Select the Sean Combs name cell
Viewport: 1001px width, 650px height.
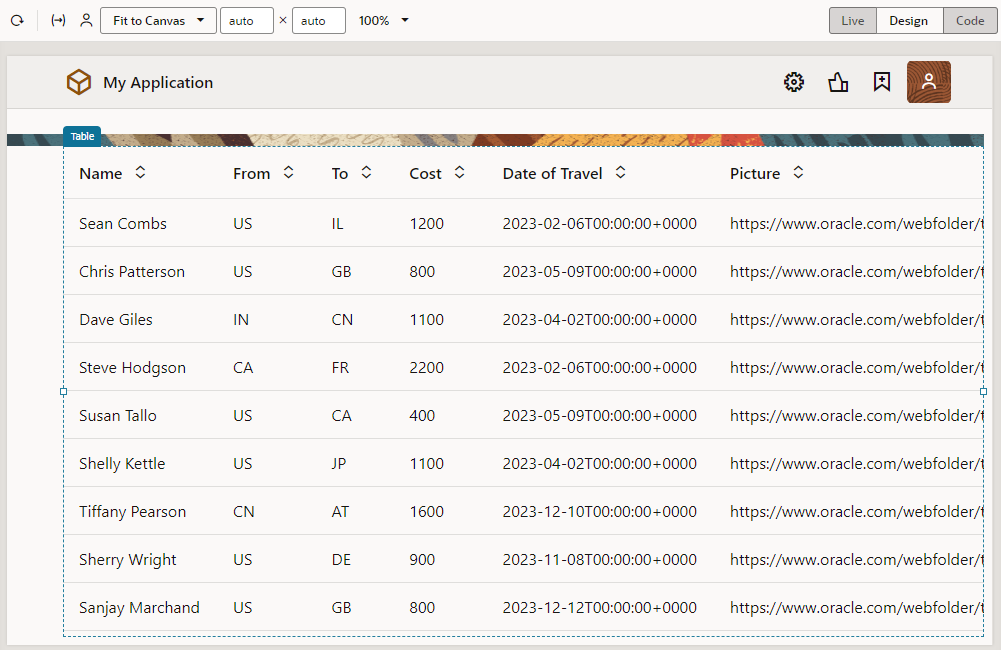point(123,223)
